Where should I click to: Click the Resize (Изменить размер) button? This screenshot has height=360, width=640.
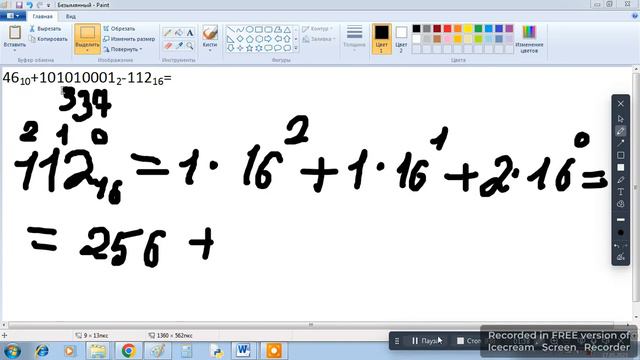pos(129,39)
